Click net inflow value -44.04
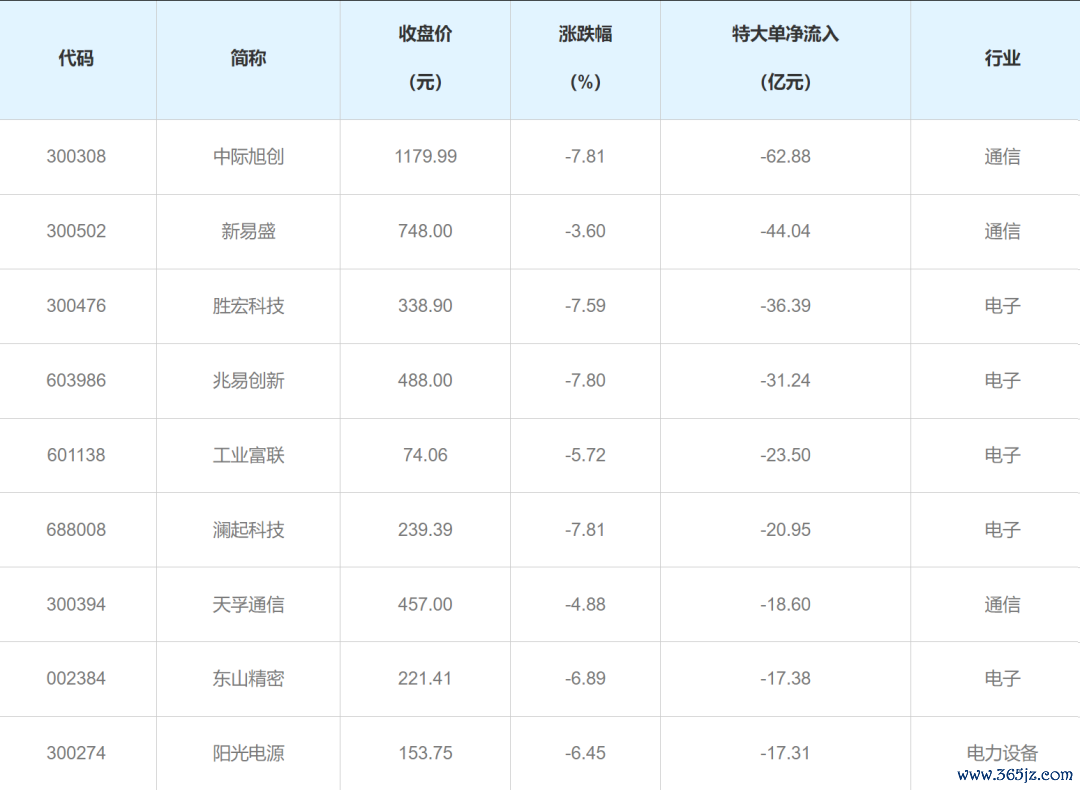The height and width of the screenshot is (790, 1080). [x=785, y=231]
